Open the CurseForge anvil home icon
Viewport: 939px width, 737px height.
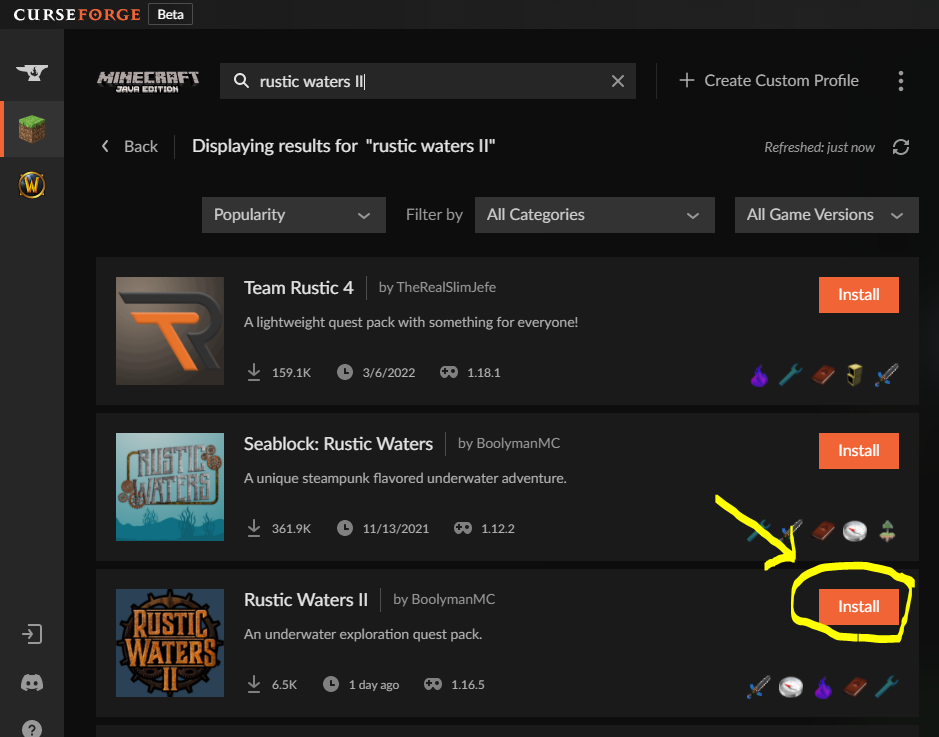point(32,73)
